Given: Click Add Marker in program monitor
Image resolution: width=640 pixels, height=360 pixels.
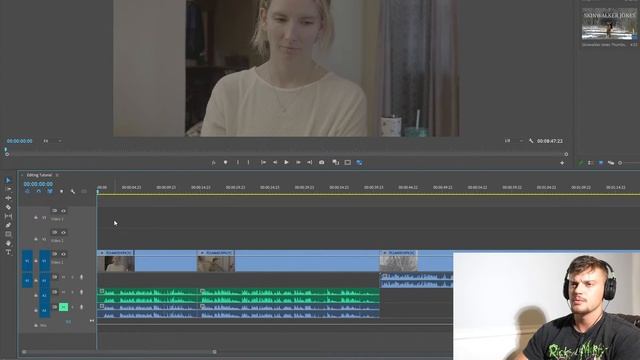Looking at the screenshot, I should tap(225, 162).
